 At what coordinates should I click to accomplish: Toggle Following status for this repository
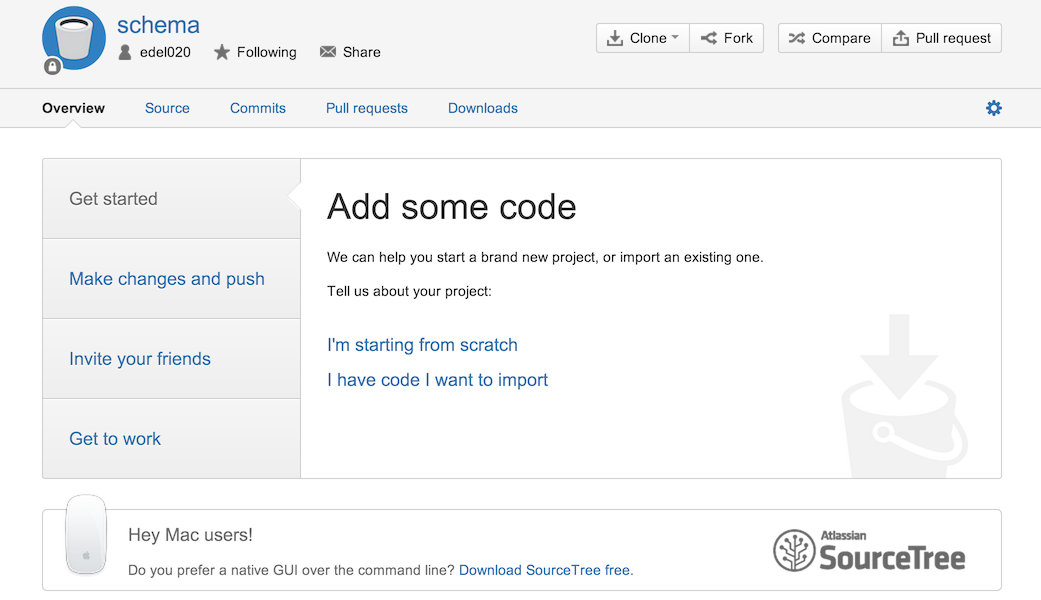coord(255,52)
